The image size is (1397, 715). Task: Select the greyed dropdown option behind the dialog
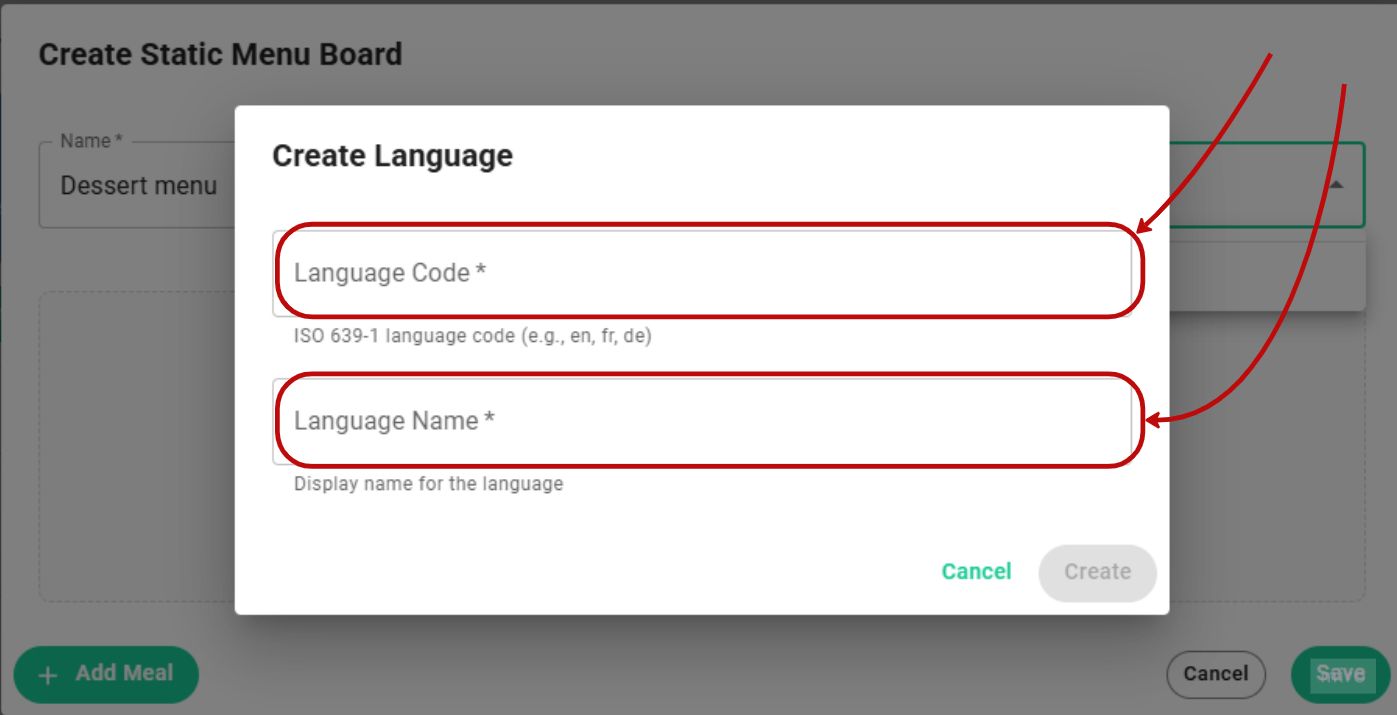(1270, 273)
